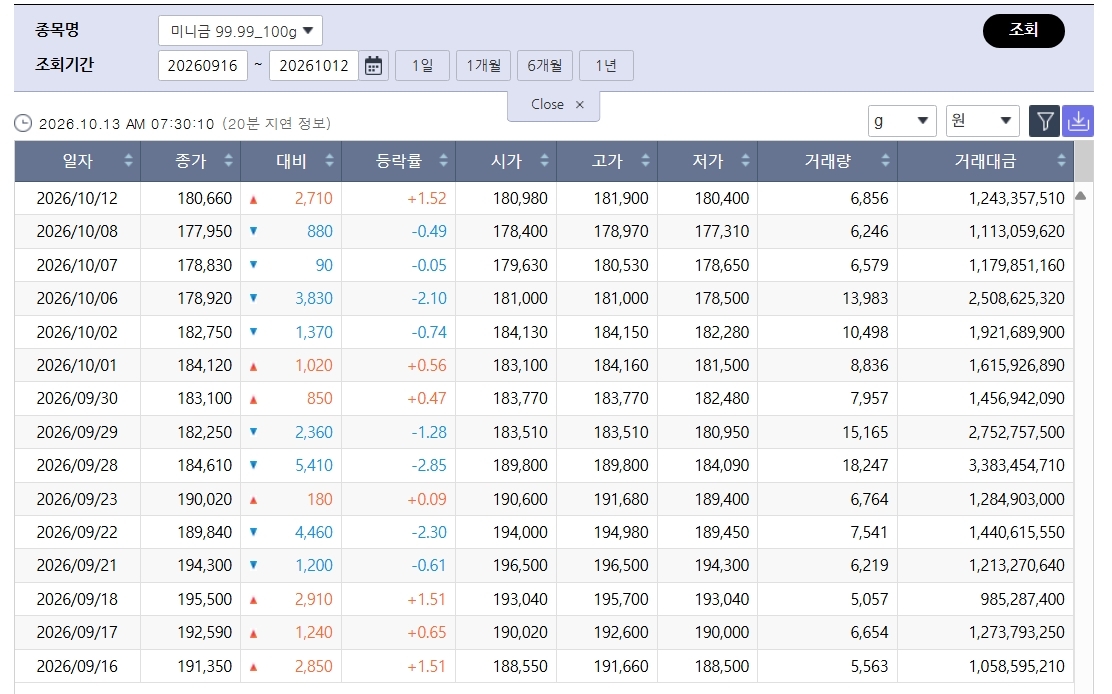Click the 거래대금 header label
The width and height of the screenshot is (1112, 694).
pyautogui.click(x=985, y=161)
